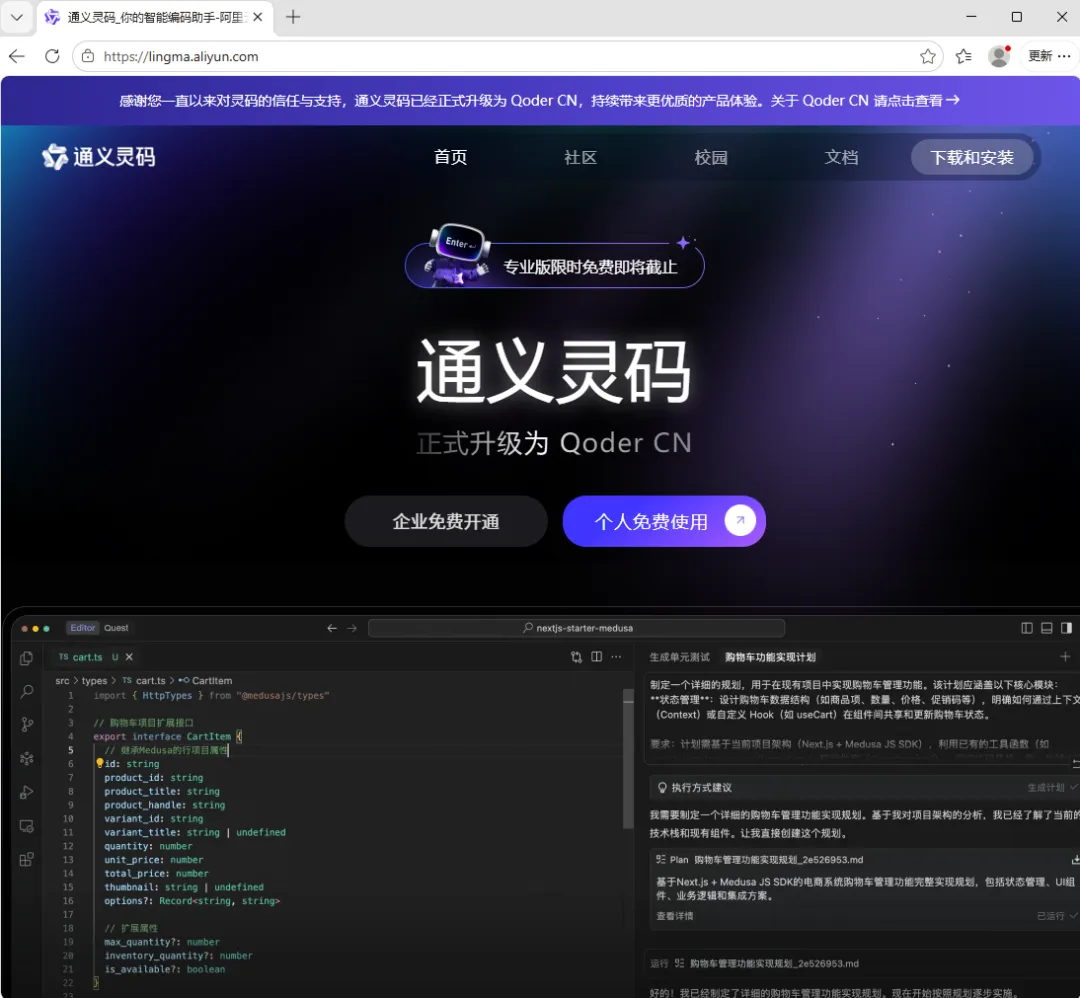The height and width of the screenshot is (998, 1080).
Task: Select the 通义灵码 browser tab
Action: coord(154,17)
